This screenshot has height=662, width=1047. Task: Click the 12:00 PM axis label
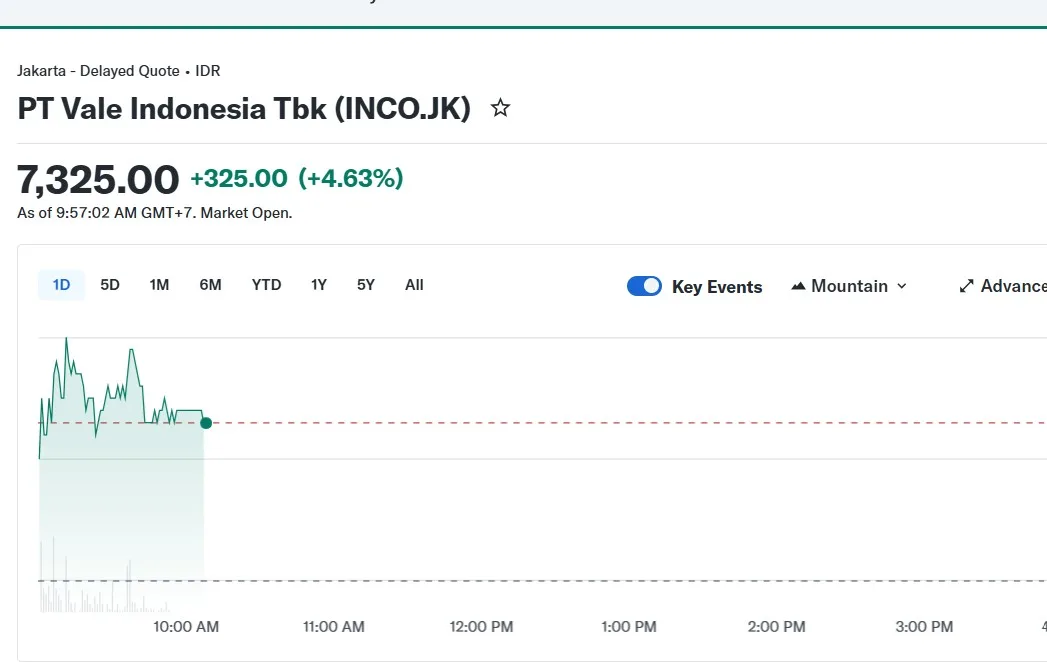pos(481,627)
